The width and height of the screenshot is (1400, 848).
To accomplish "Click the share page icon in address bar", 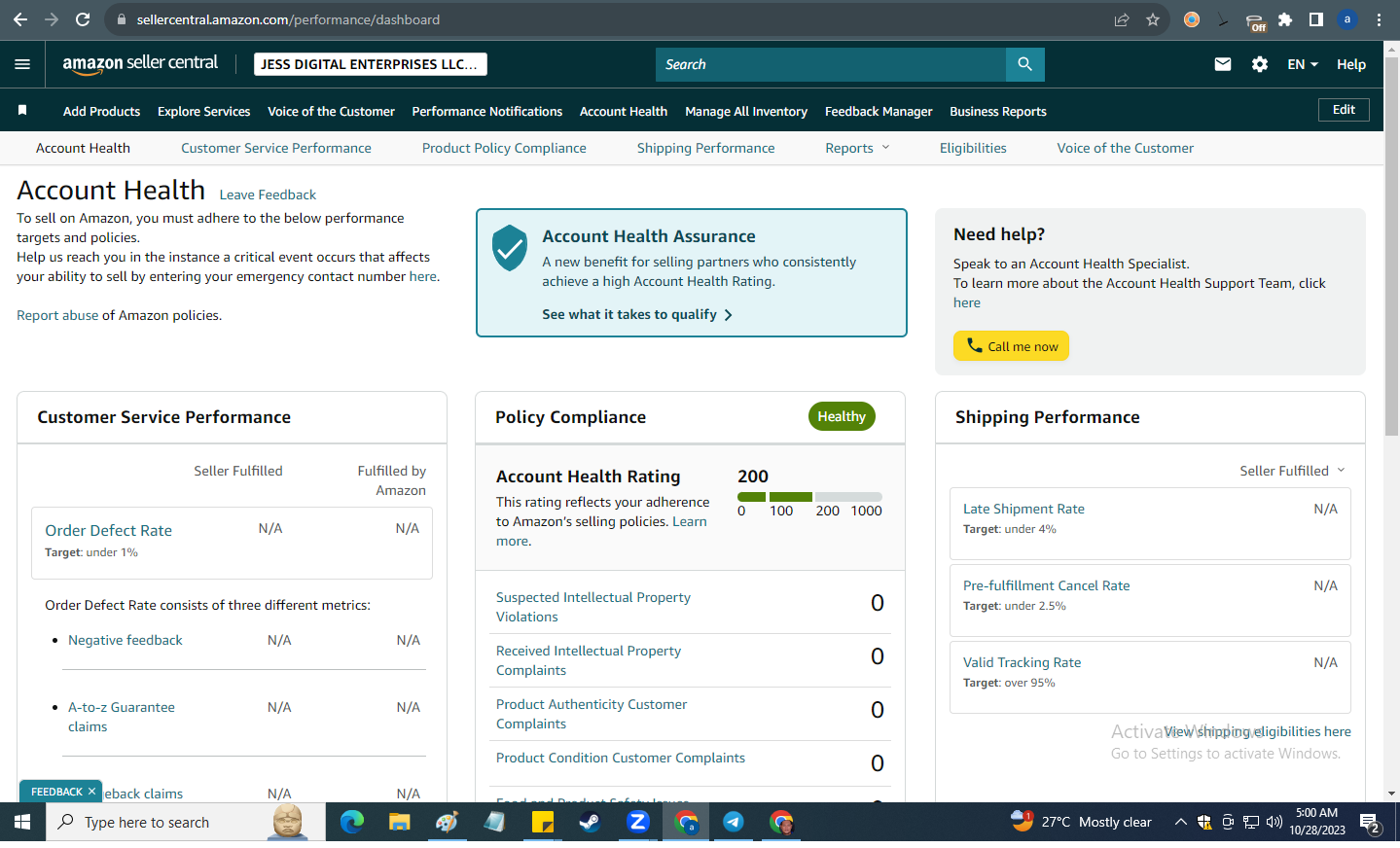I will tap(1122, 19).
